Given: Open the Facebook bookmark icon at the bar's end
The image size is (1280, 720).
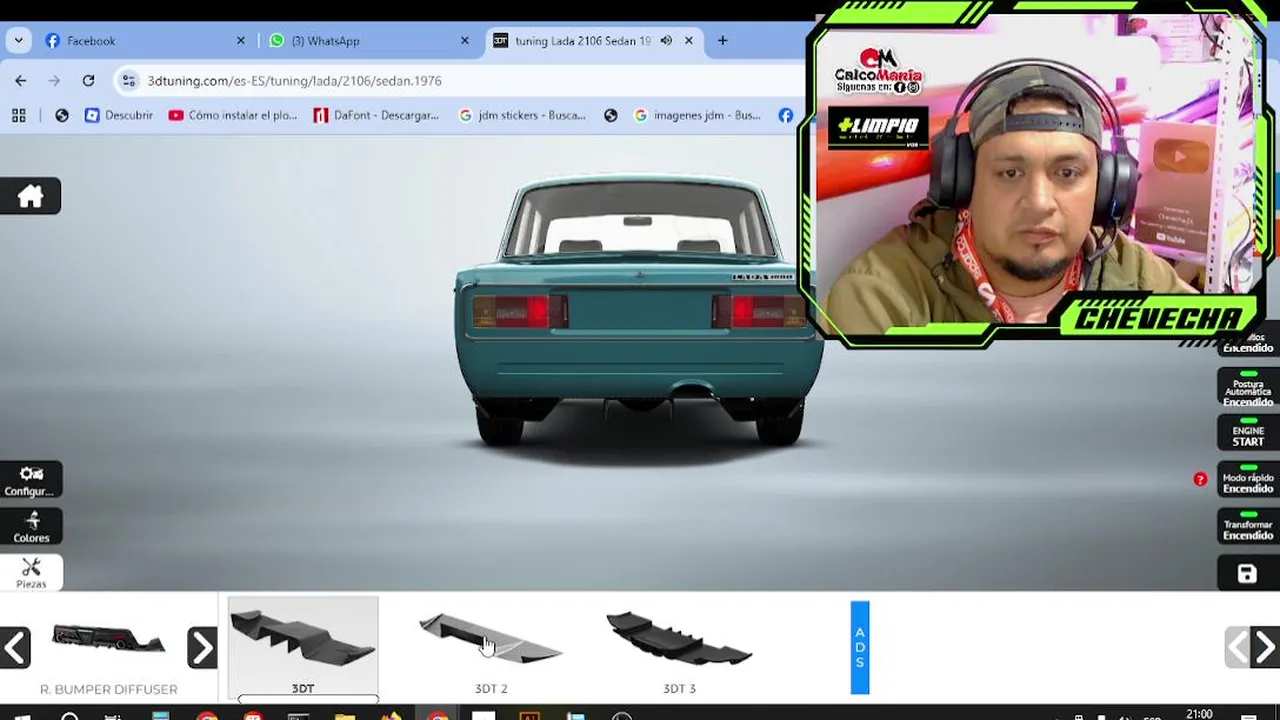Looking at the screenshot, I should [x=786, y=115].
